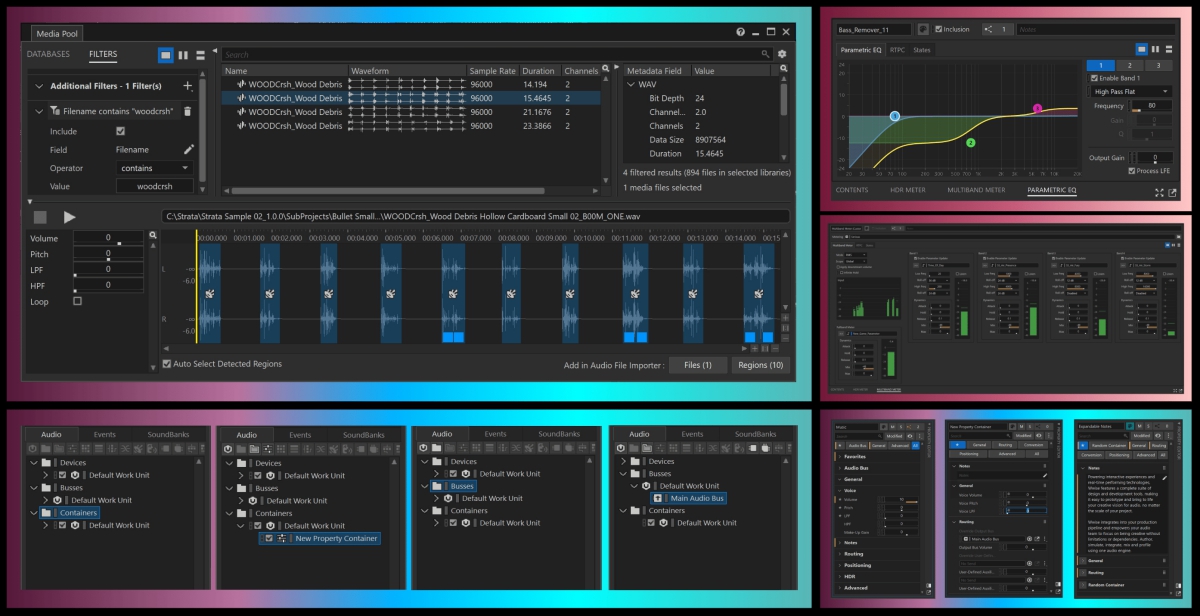Viewport: 1200px width, 616px height.
Task: Select side-by-side layout in Media Pool
Action: (x=183, y=54)
